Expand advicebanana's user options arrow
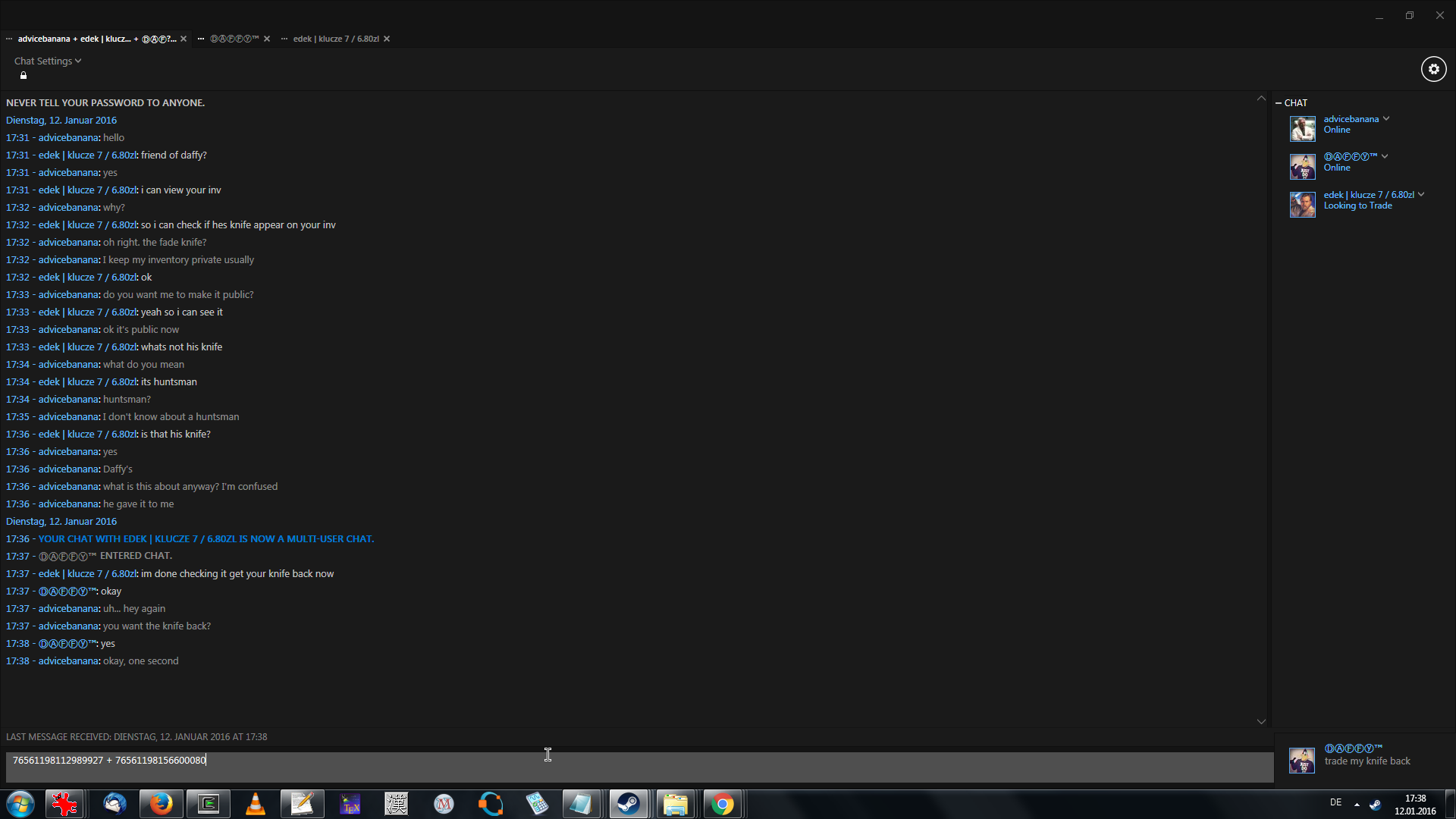 [x=1386, y=118]
